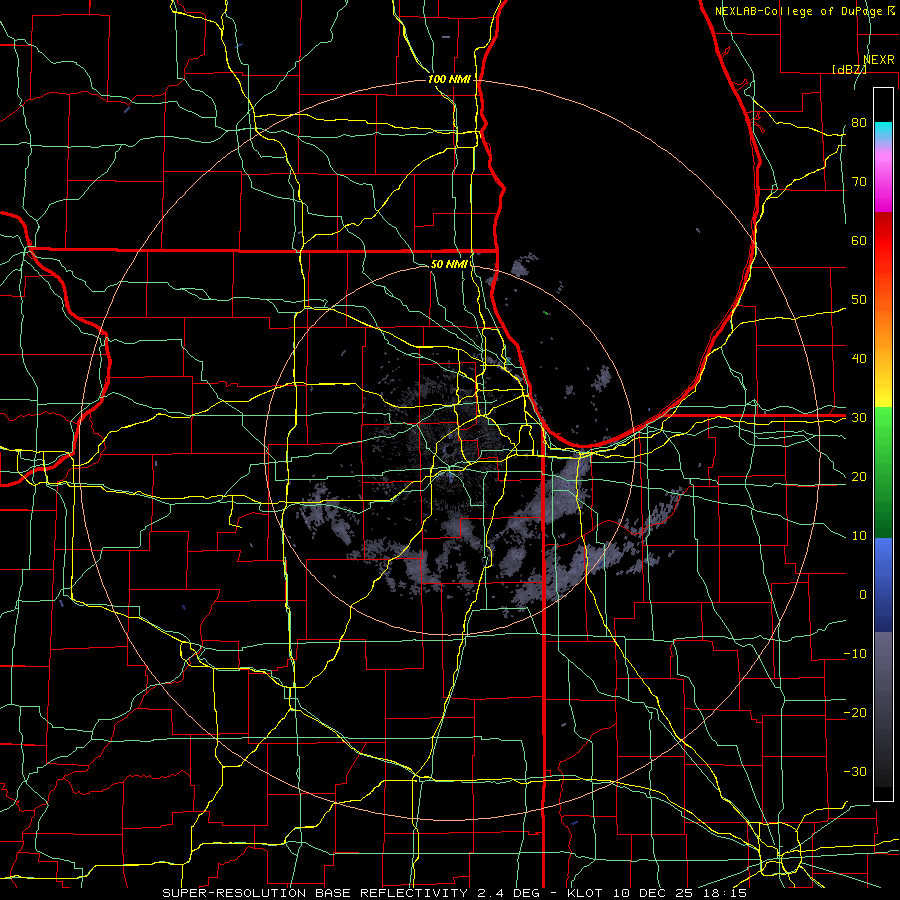The width and height of the screenshot is (900, 900).
Task: Click the 60 value on the dBZ scale
Action: pyautogui.click(x=859, y=241)
